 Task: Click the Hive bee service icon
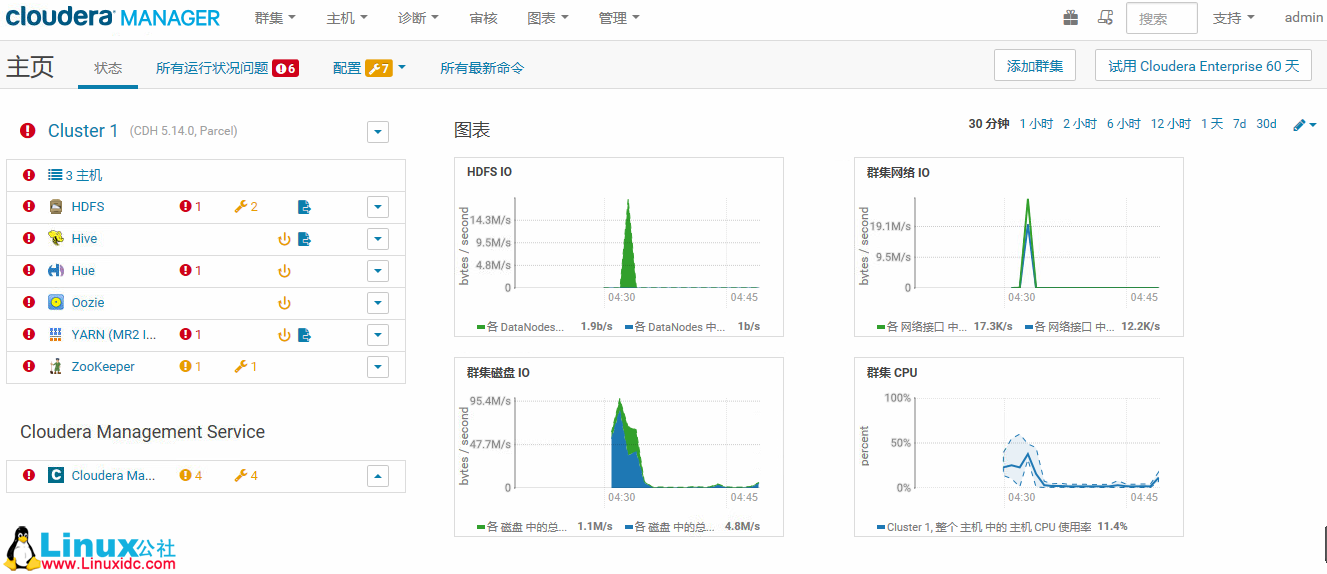(x=56, y=239)
